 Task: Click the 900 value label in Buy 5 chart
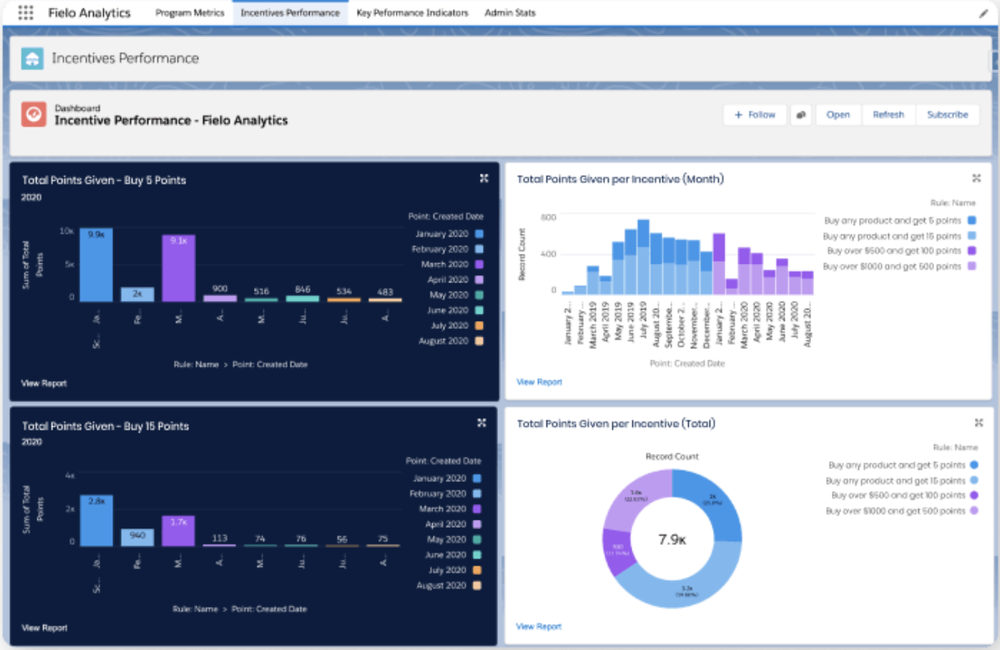click(219, 288)
